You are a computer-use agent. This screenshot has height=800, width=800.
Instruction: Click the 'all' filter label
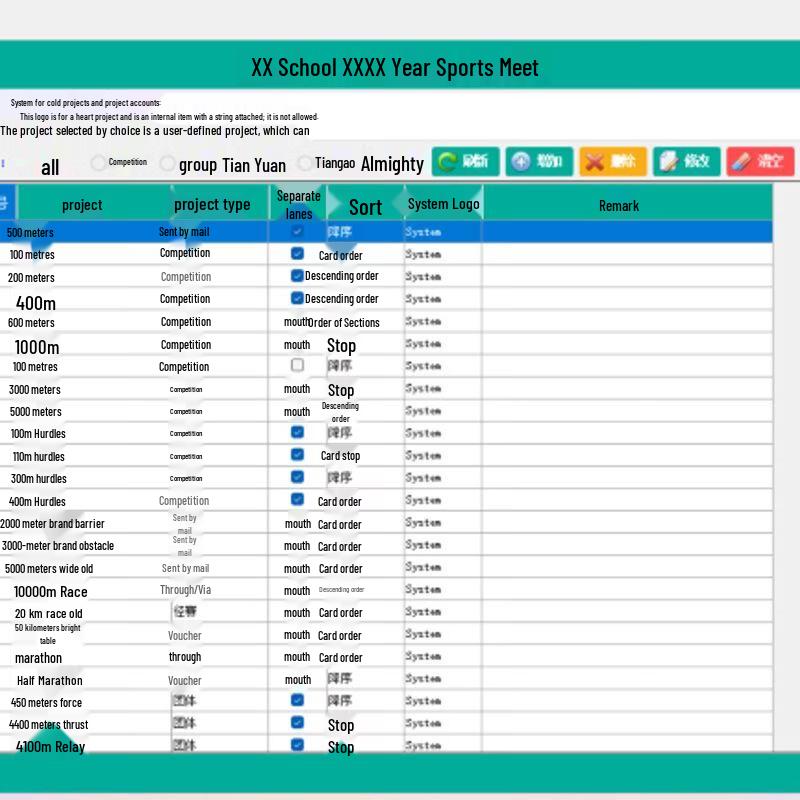click(x=50, y=167)
